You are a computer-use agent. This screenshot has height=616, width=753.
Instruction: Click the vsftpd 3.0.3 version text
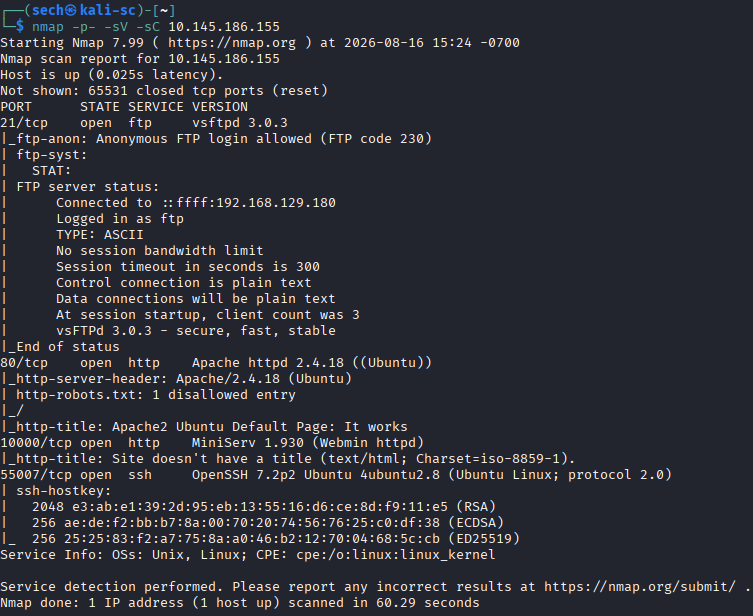click(x=240, y=123)
